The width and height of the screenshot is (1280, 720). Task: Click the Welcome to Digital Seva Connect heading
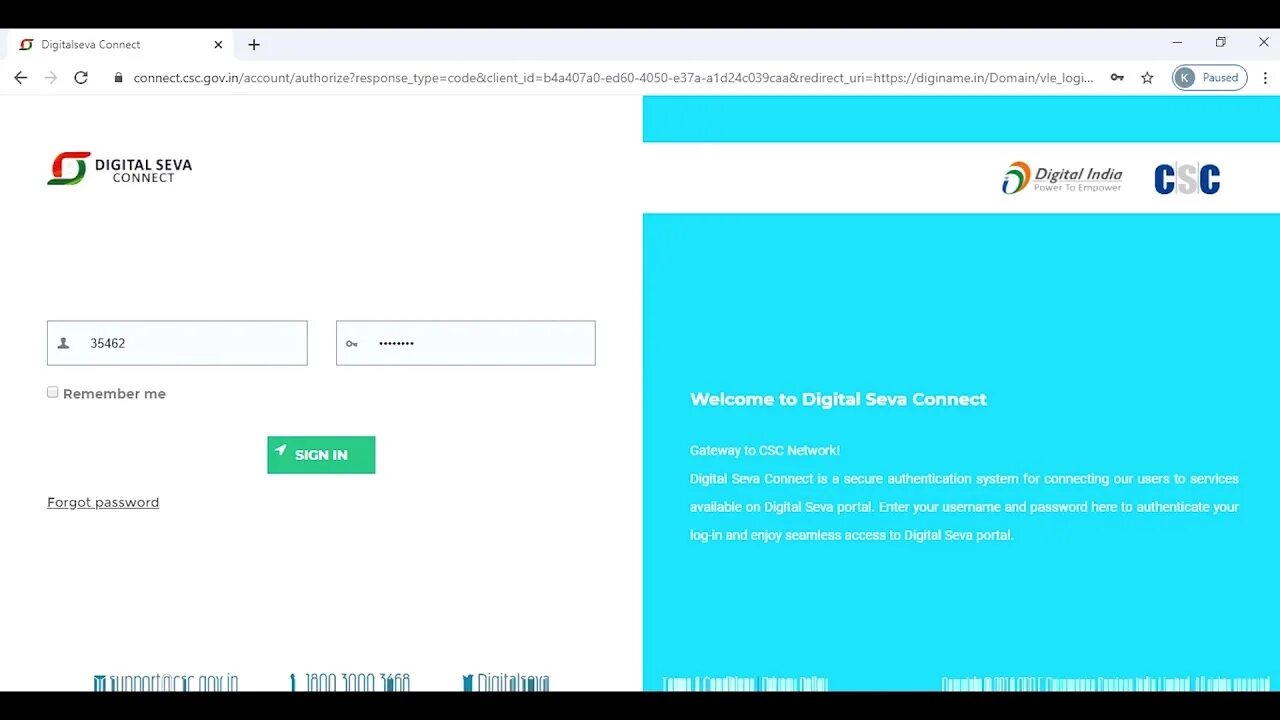click(838, 399)
